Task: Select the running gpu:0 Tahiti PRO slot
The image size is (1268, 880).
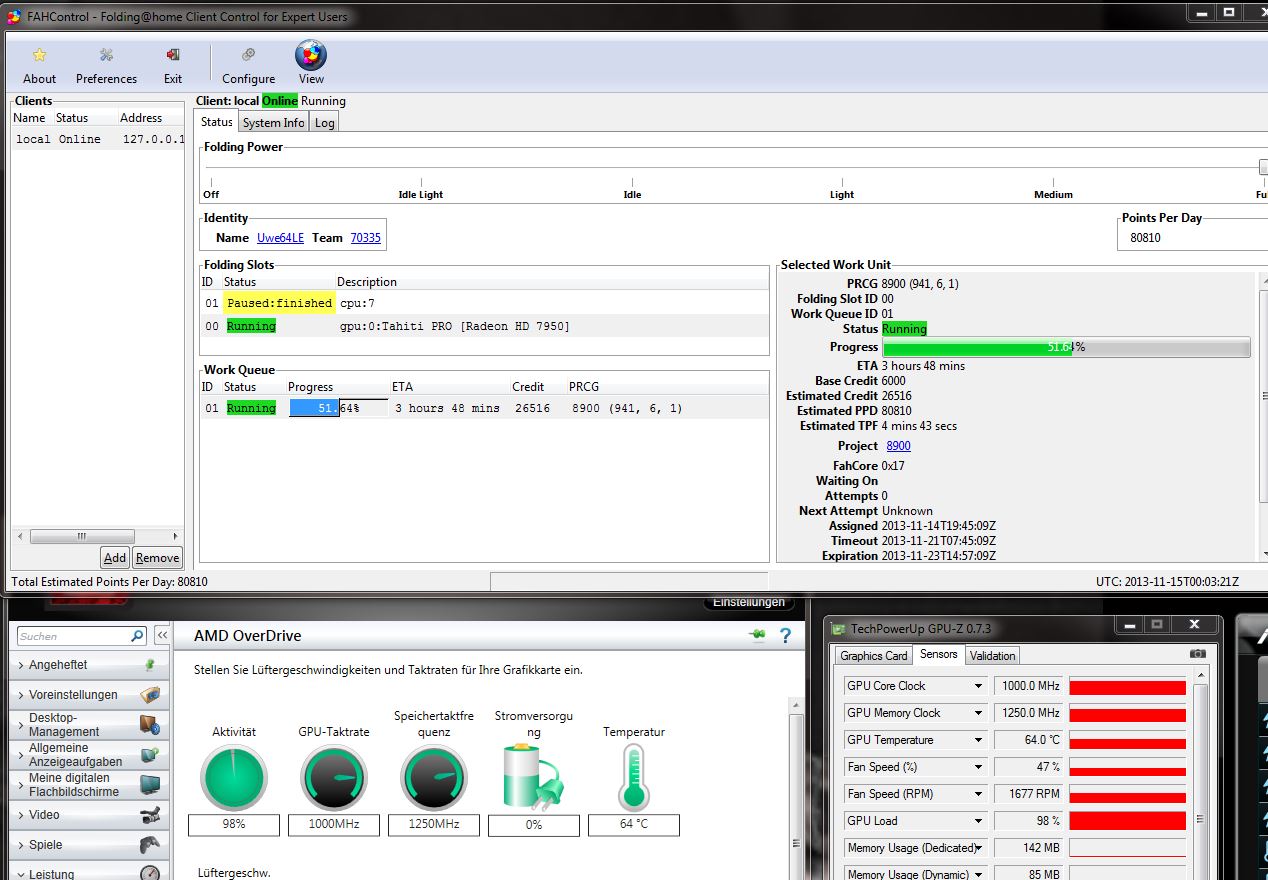Action: (484, 326)
